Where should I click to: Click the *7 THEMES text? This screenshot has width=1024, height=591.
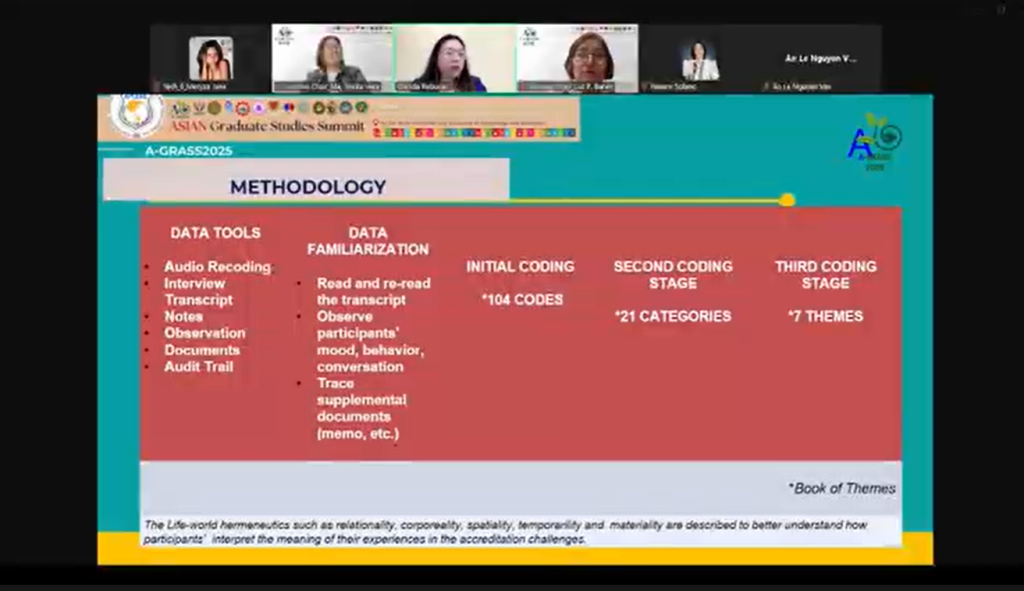[x=825, y=316]
